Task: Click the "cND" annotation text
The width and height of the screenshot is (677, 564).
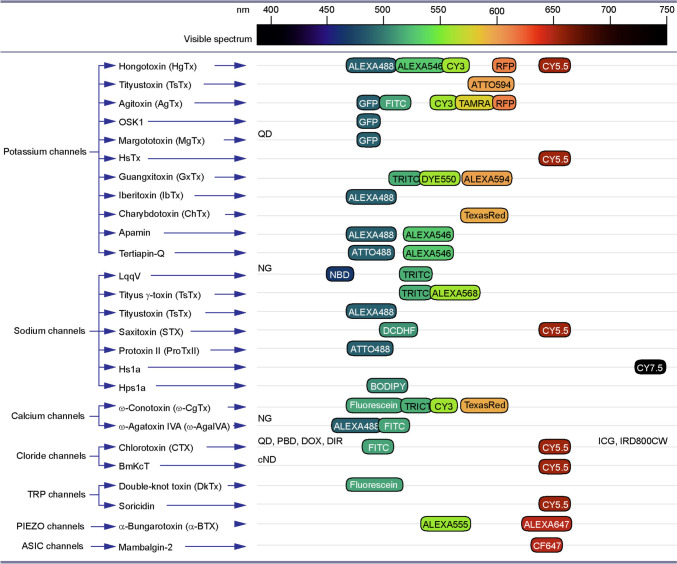Action: (x=267, y=459)
